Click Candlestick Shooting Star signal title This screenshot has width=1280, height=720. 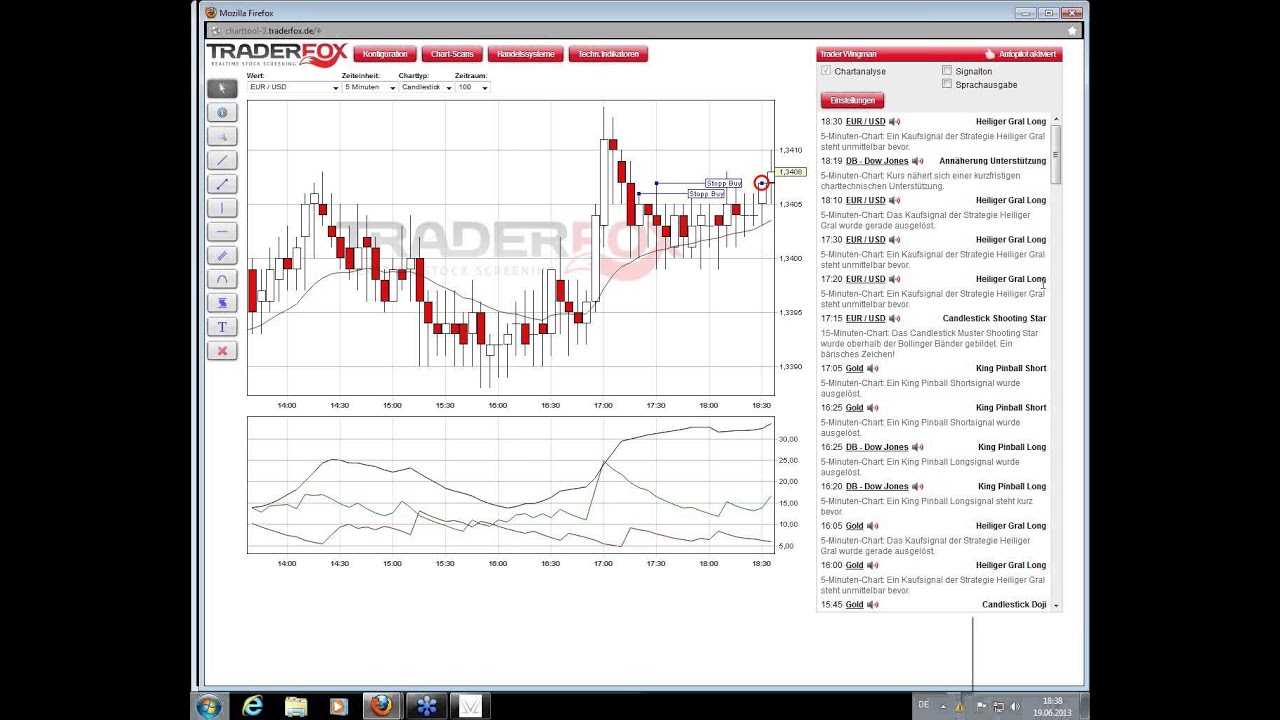994,319
